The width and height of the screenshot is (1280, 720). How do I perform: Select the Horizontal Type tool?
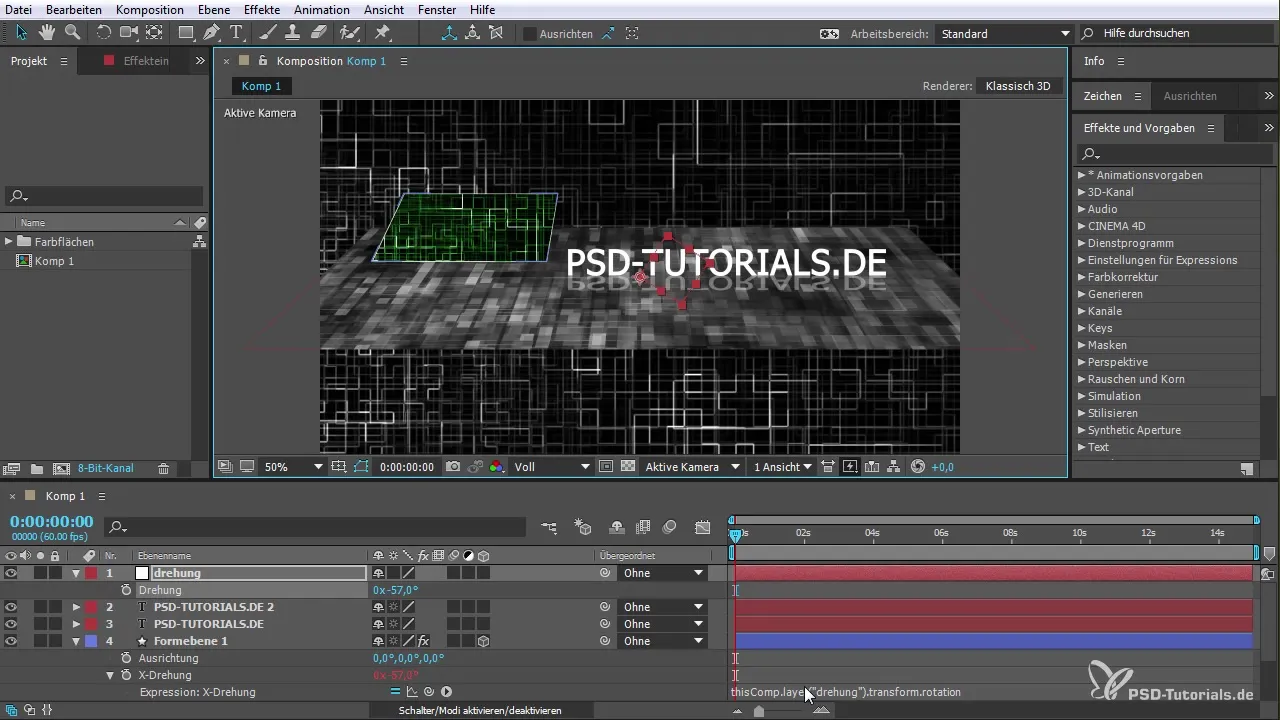point(236,32)
